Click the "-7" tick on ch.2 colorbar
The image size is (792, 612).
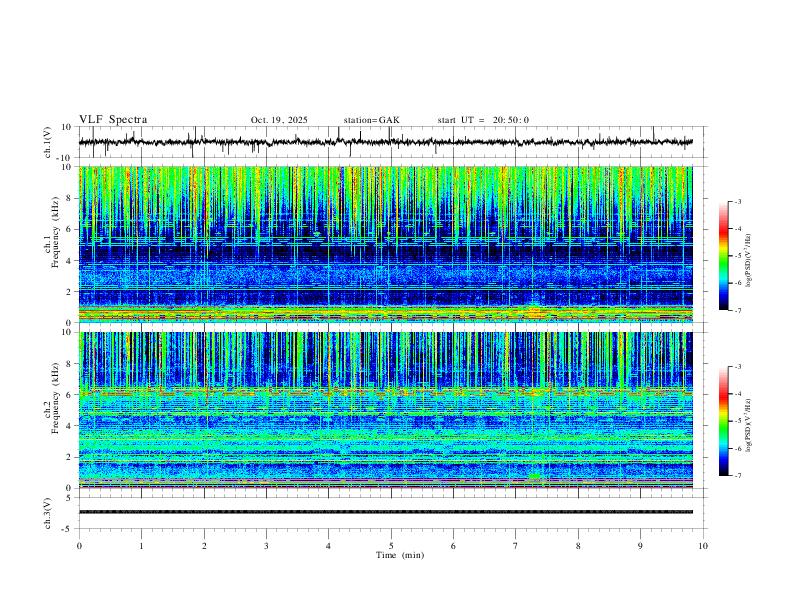coord(737,476)
